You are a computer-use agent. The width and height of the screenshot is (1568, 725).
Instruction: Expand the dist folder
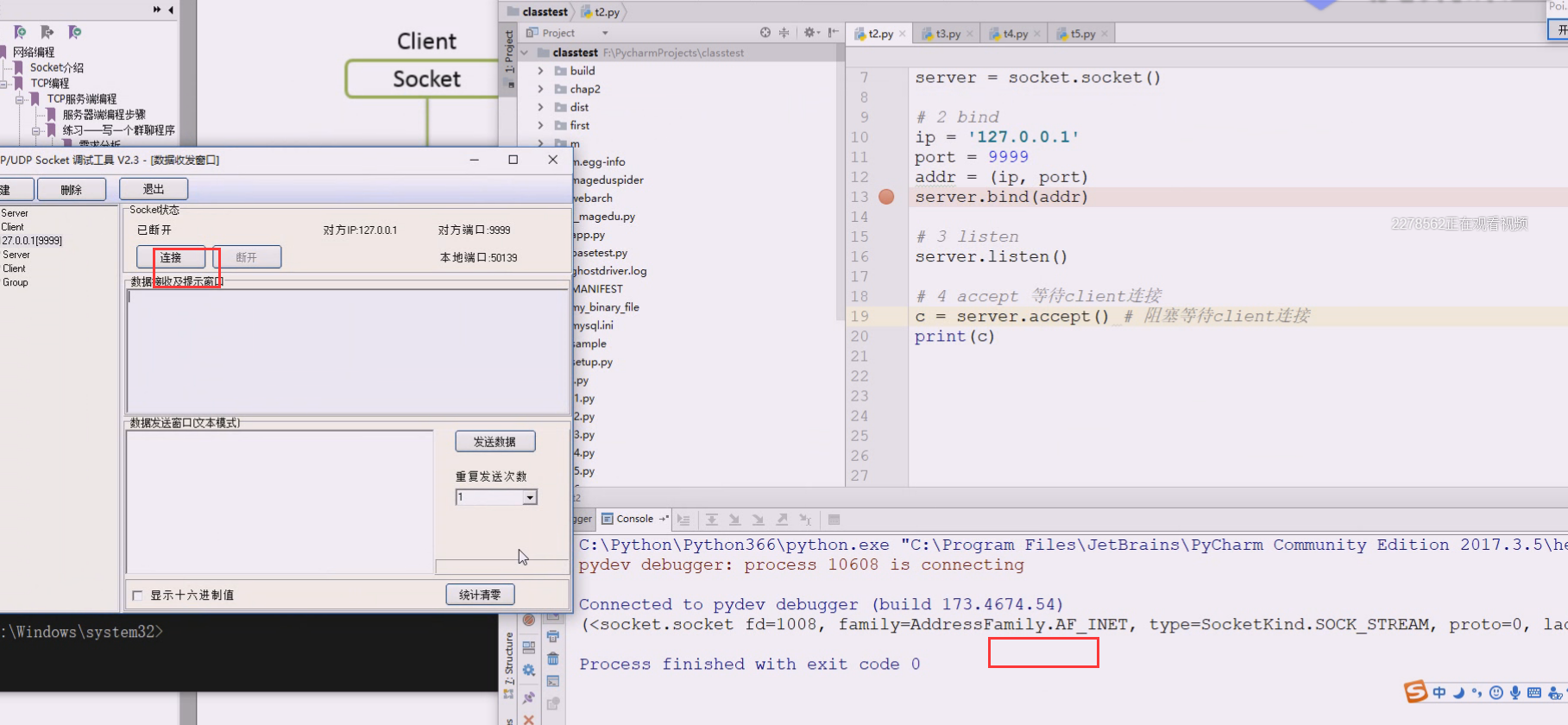tap(541, 107)
